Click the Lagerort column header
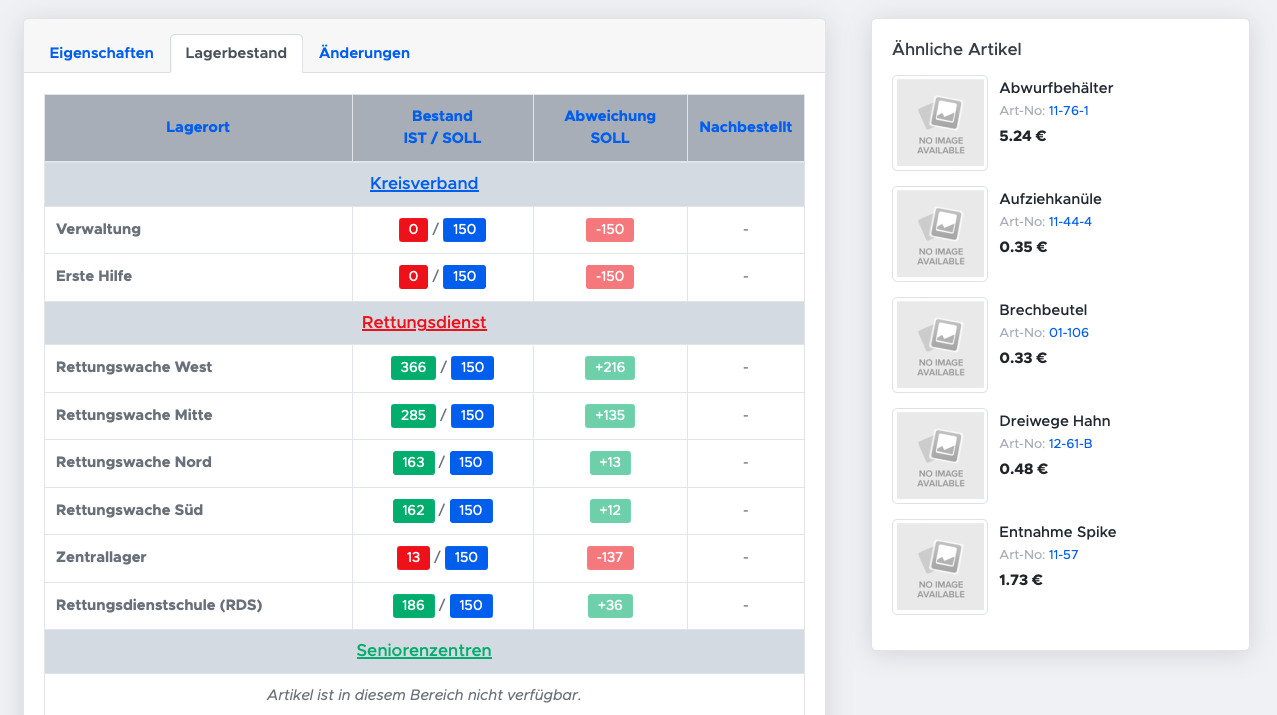This screenshot has height=715, width=1277. tap(198, 127)
